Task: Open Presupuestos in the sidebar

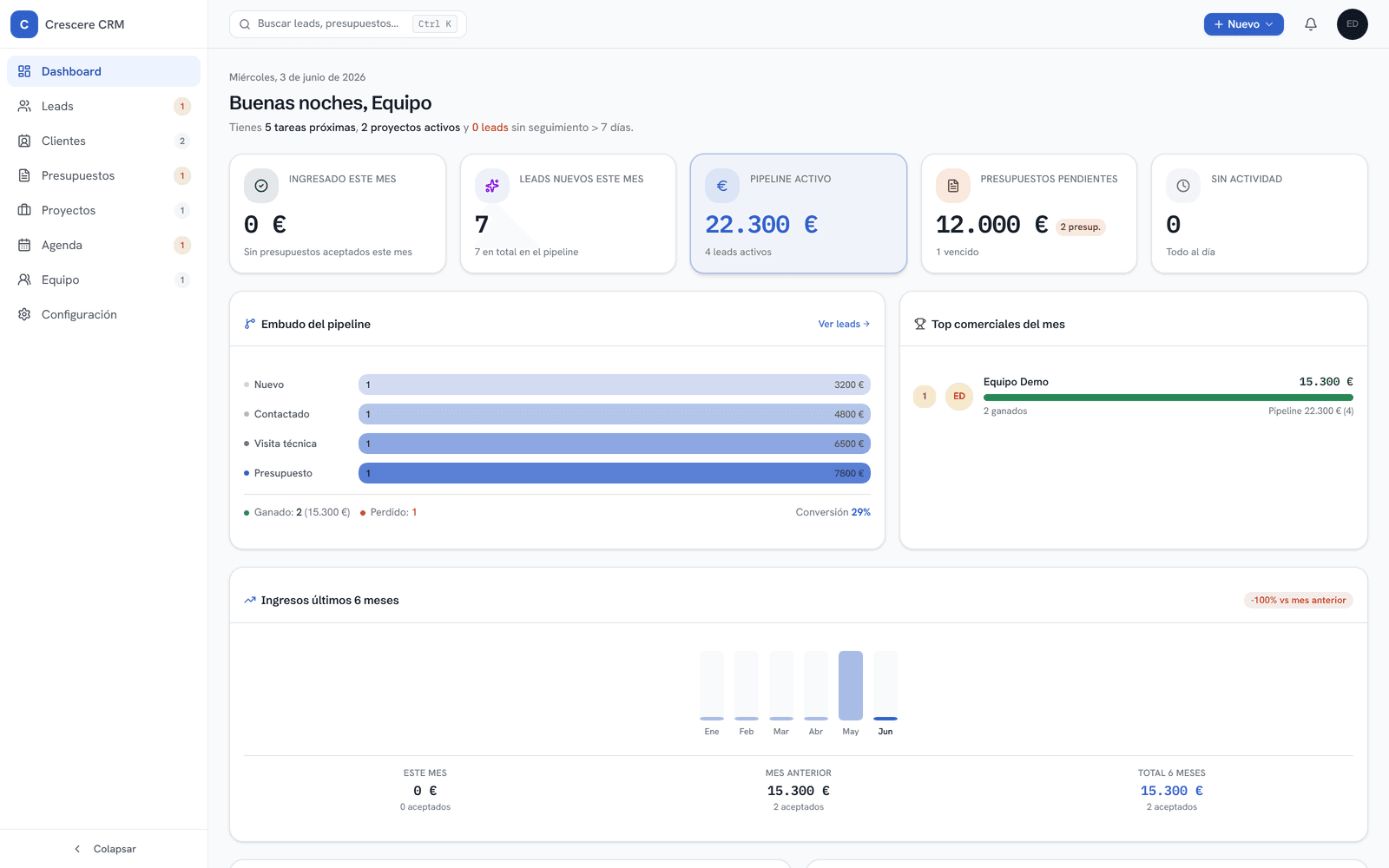Action: [x=103, y=175]
